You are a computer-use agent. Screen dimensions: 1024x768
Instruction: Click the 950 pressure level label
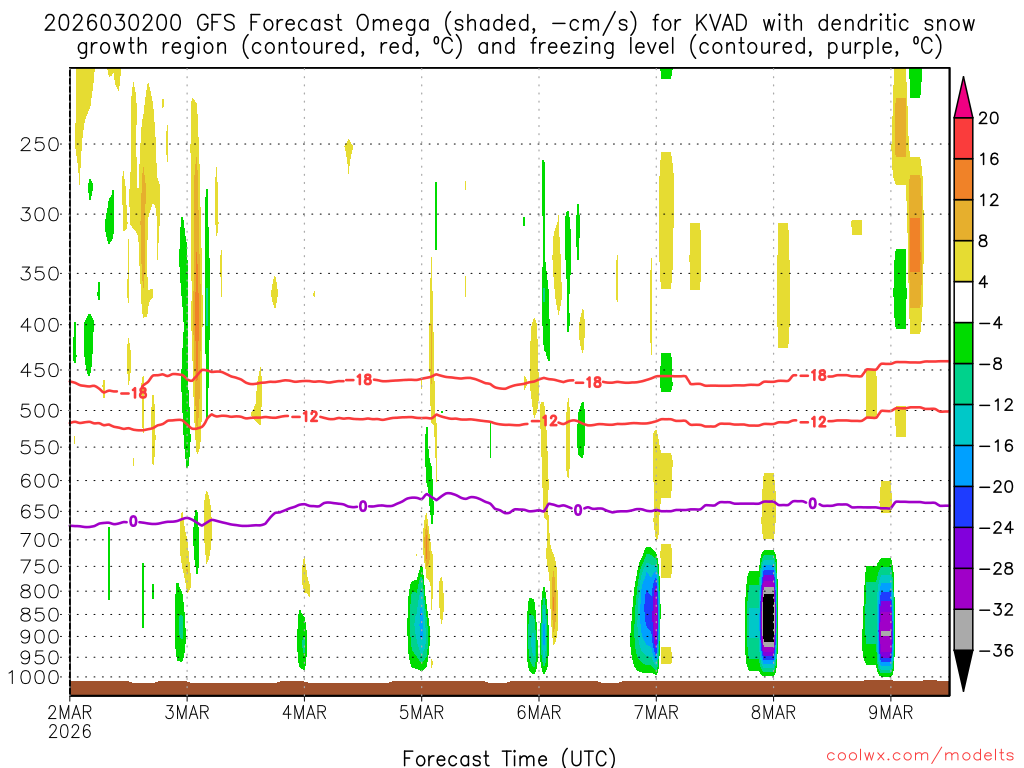[39, 658]
